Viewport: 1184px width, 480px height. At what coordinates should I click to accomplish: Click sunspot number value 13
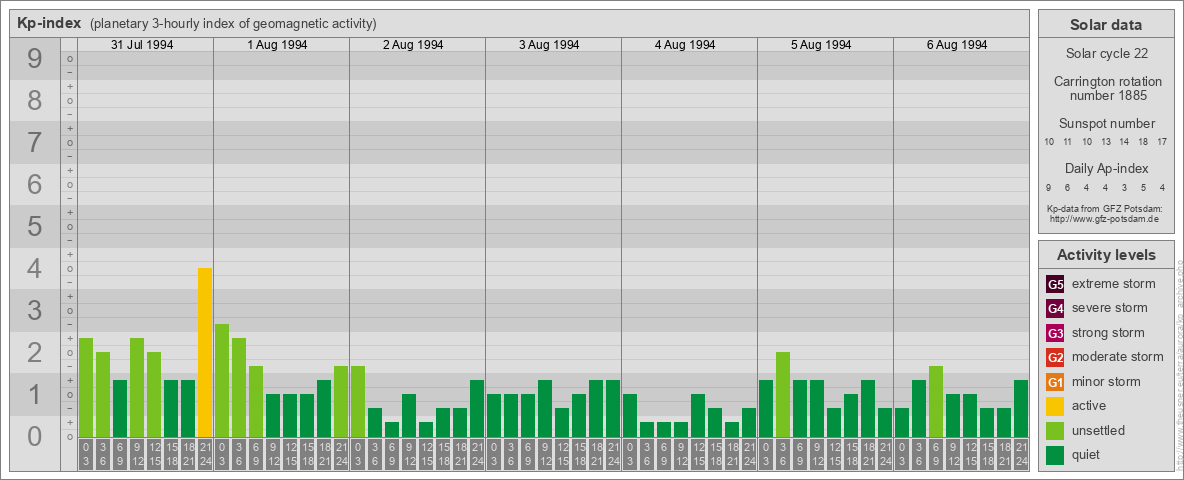coord(1105,142)
